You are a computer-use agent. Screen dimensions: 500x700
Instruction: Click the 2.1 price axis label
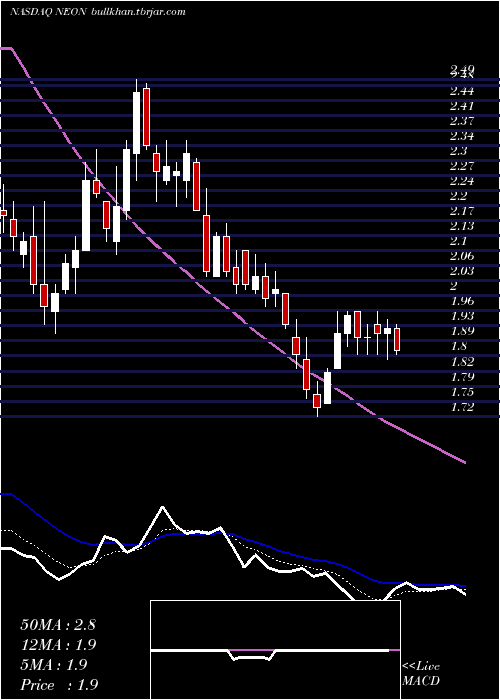pos(459,241)
